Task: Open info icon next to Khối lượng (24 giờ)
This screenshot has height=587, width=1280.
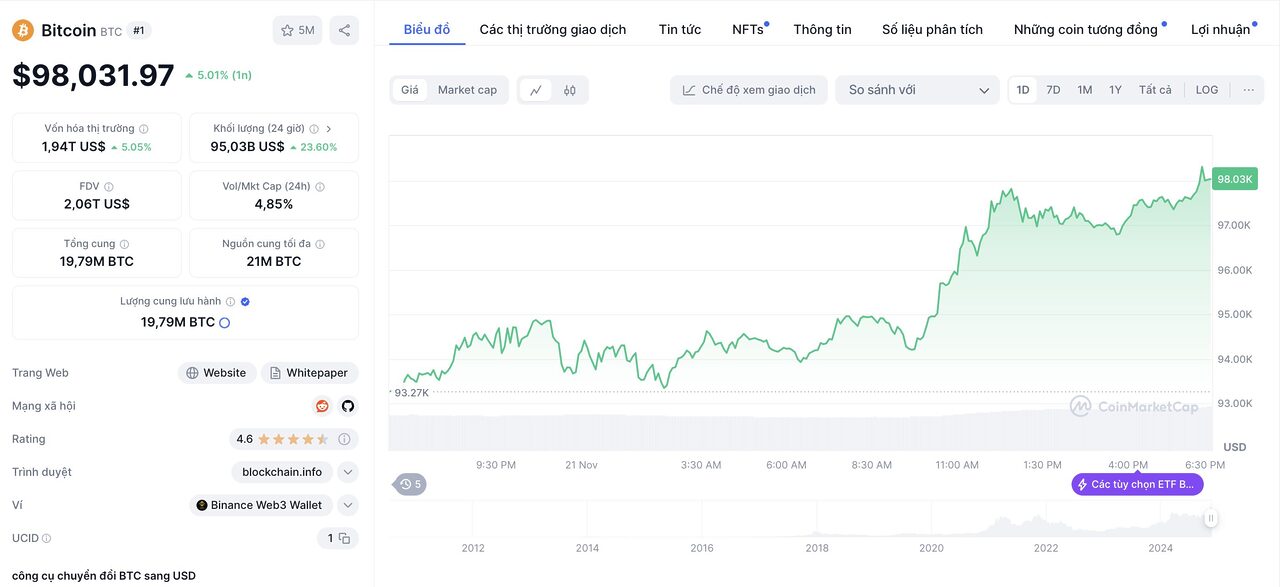Action: [314, 129]
